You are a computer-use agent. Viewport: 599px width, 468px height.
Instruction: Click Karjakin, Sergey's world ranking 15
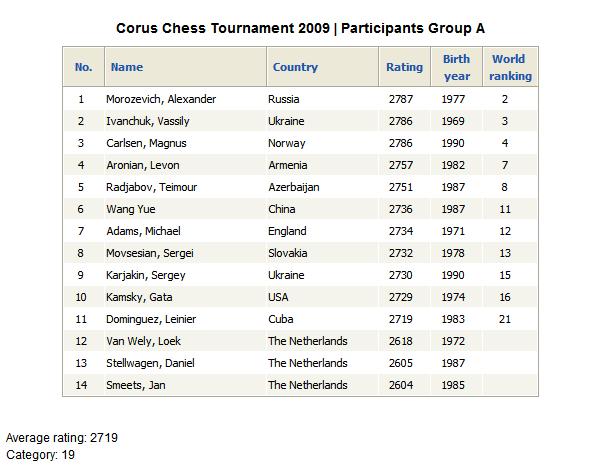tap(505, 275)
